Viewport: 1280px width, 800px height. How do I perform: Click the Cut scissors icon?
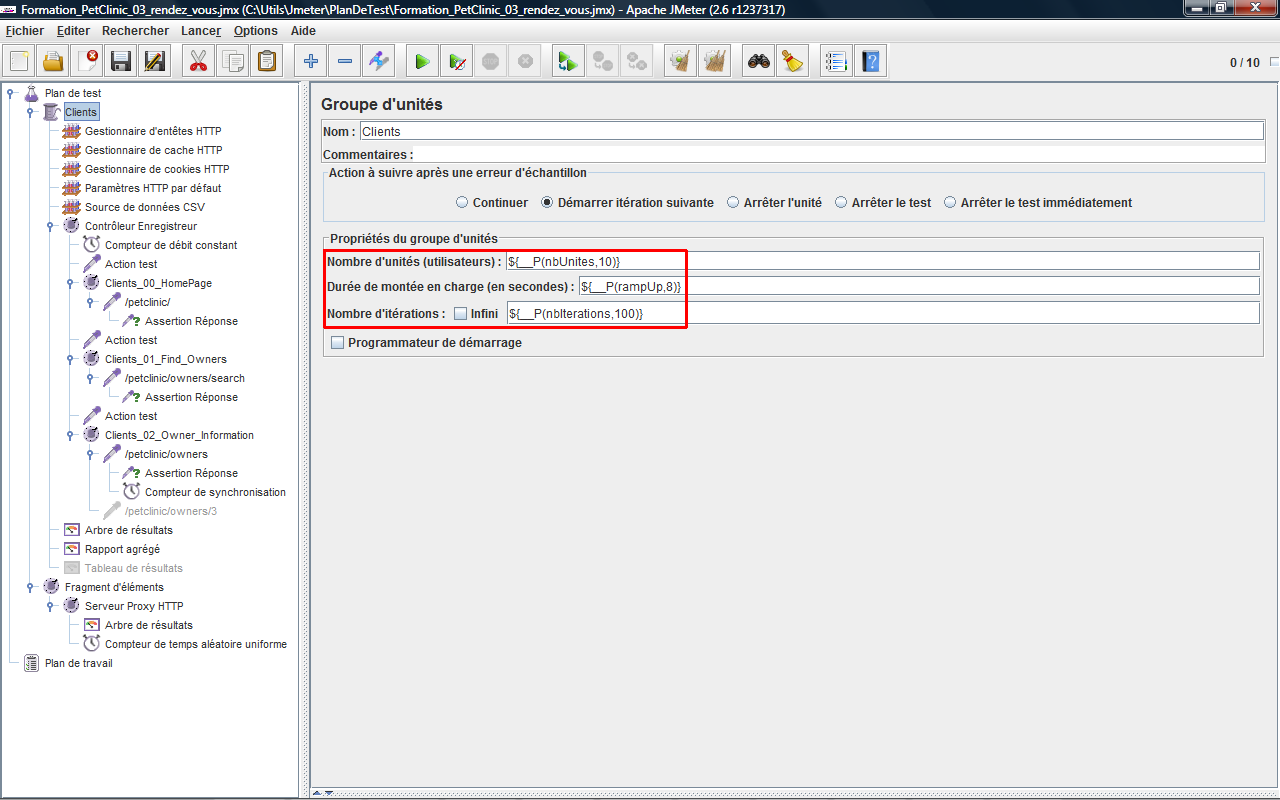[198, 62]
